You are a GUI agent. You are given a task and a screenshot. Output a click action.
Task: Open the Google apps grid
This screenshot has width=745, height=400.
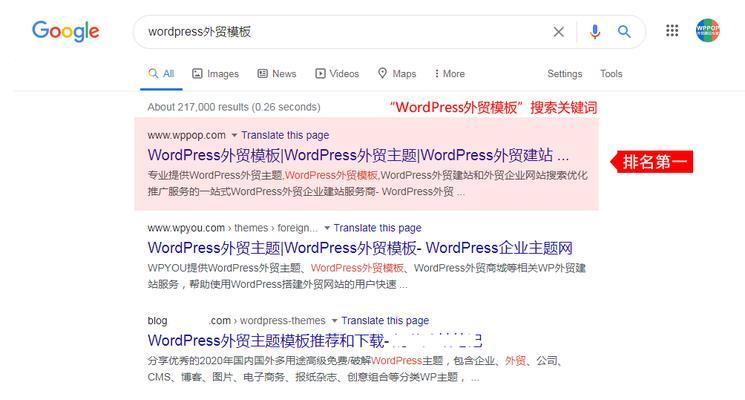point(672,31)
